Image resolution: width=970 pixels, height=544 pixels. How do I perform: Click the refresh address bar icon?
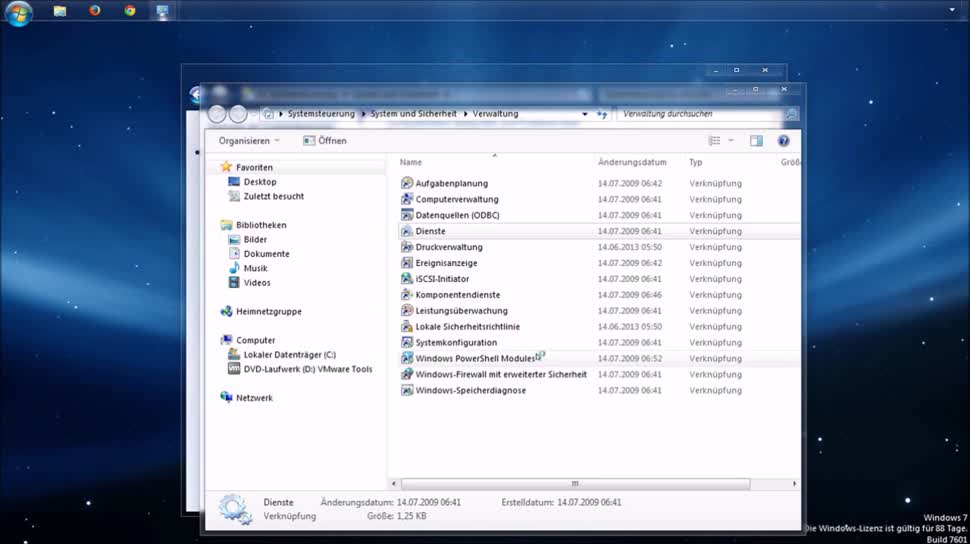click(602, 114)
